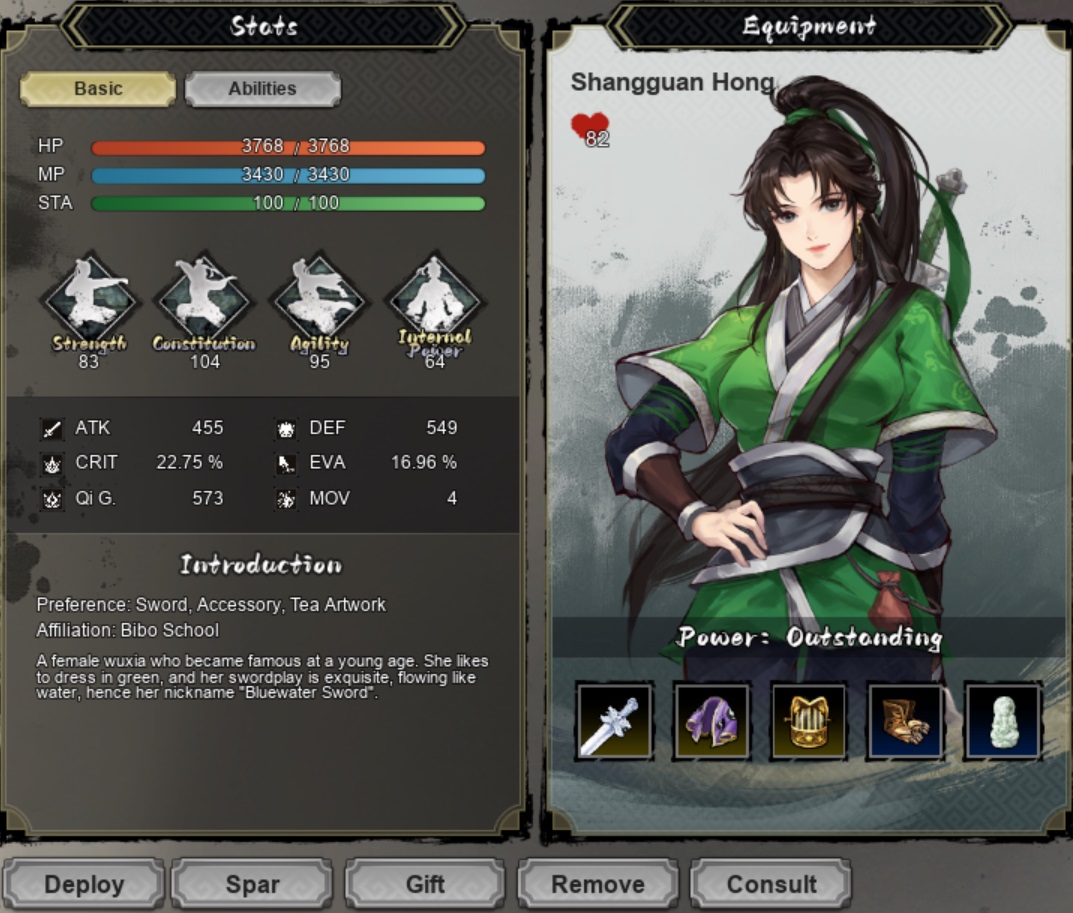Screen dimensions: 1073x913
Task: Click the red heart affection icon
Action: point(589,128)
